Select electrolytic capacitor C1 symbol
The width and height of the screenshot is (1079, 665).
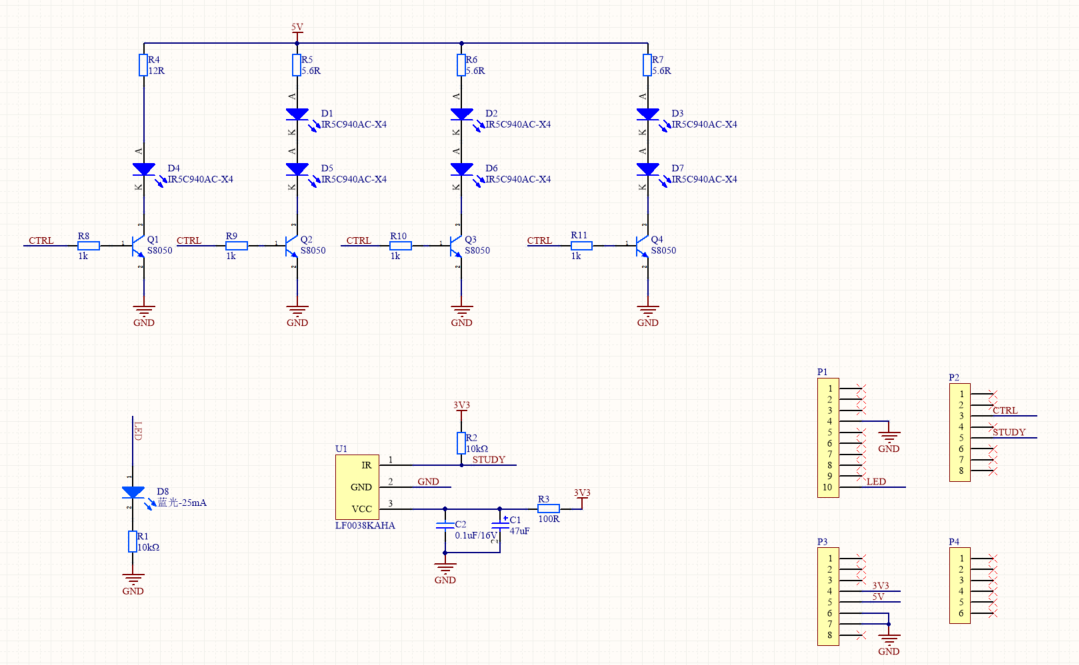(x=500, y=525)
